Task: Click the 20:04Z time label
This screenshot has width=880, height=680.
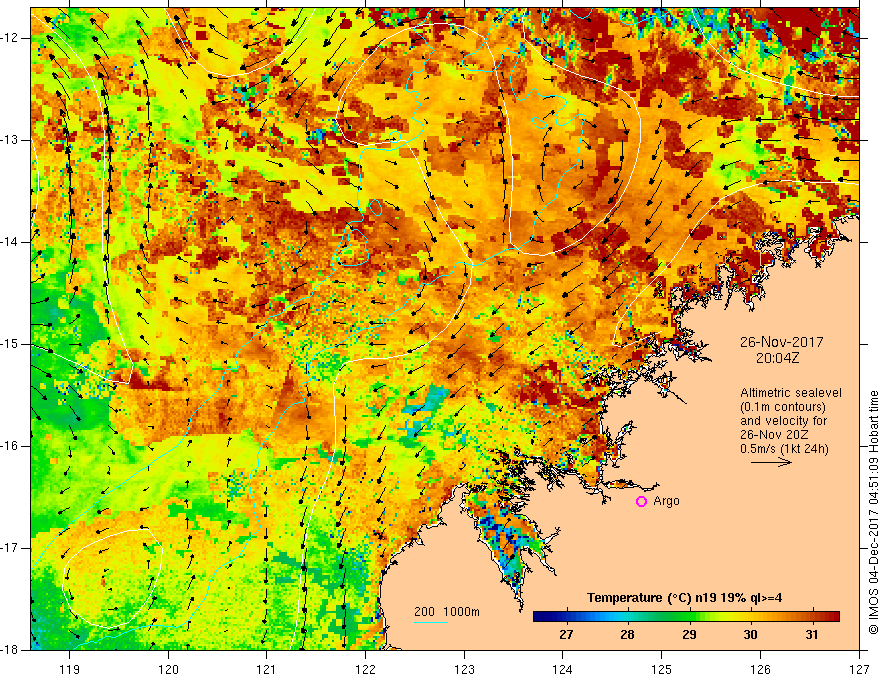Action: point(777,358)
